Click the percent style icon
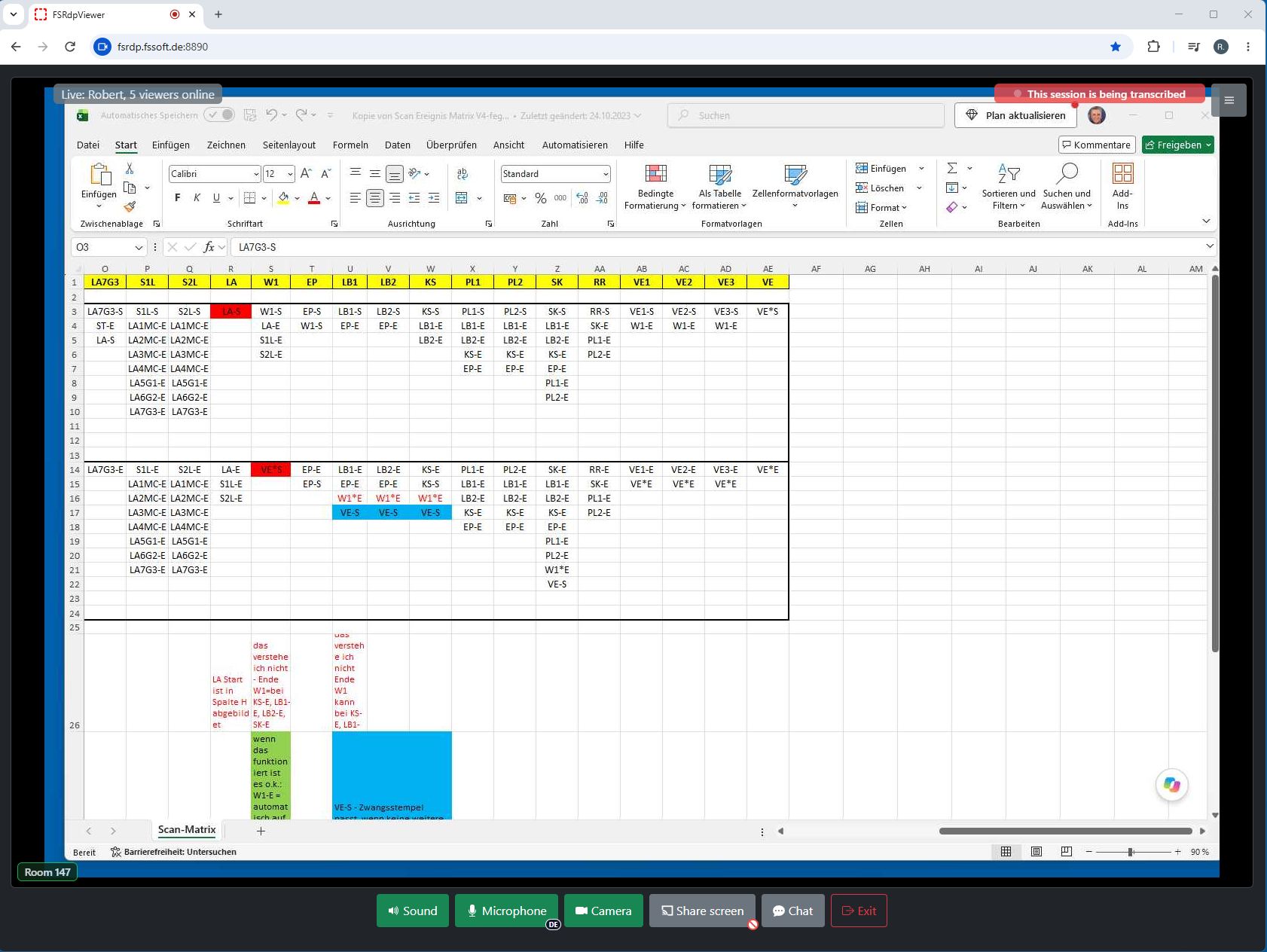Screen dimensions: 1267x952 (541, 198)
